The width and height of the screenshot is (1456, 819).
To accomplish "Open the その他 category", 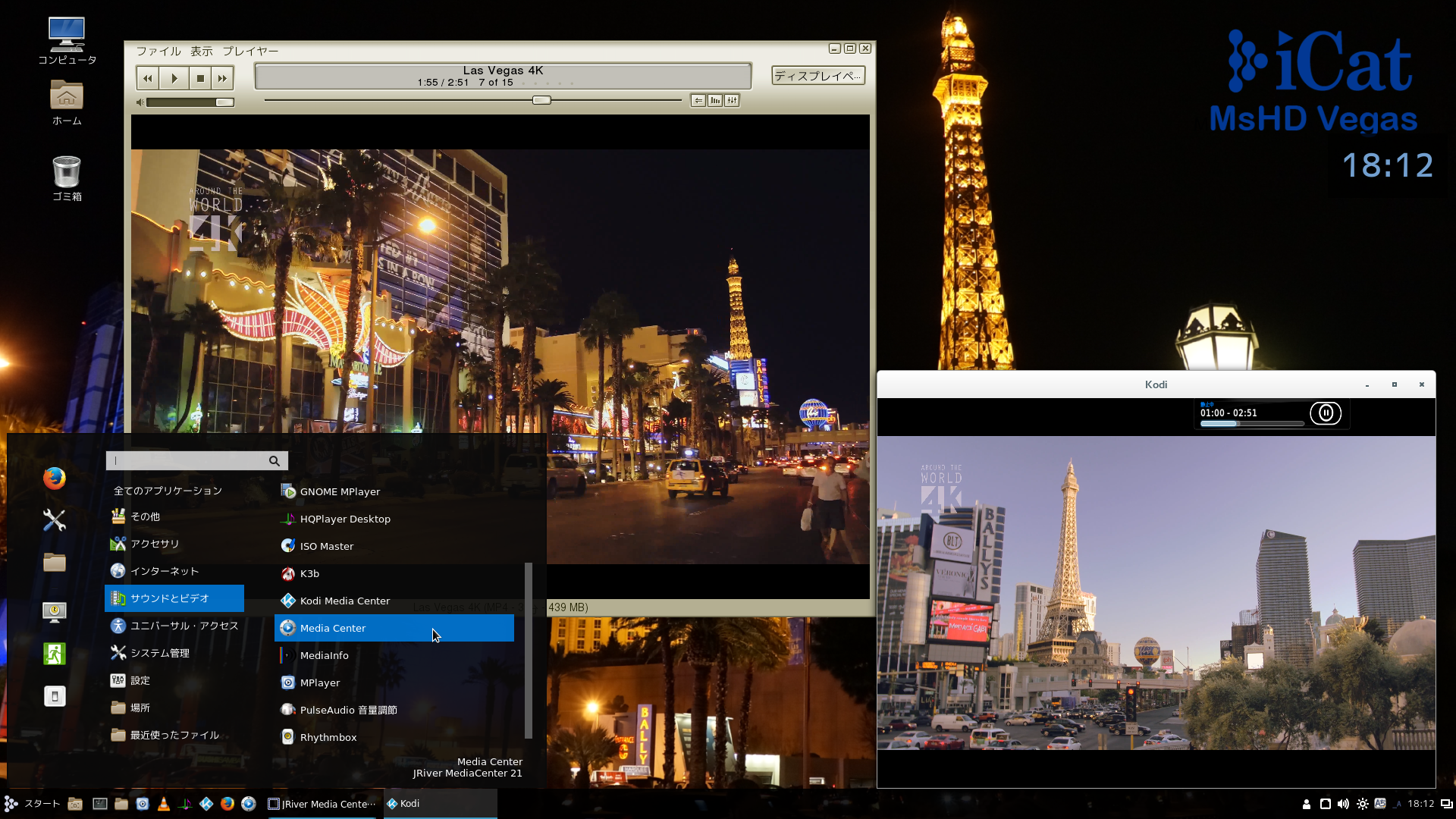I will 174,516.
